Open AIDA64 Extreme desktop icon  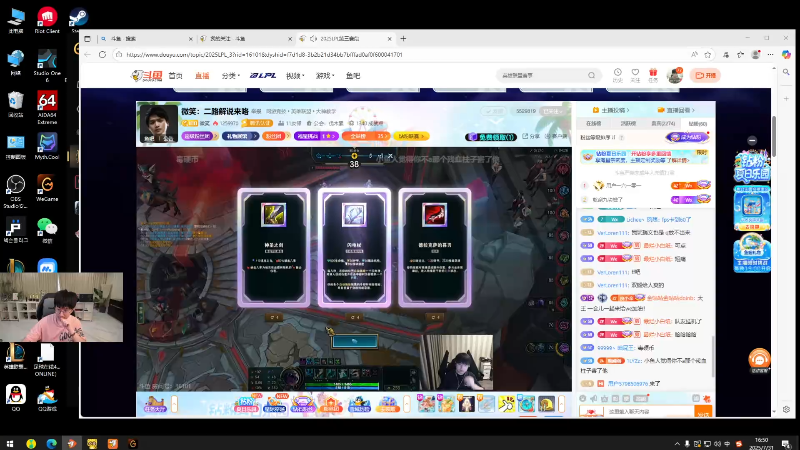pyautogui.click(x=47, y=108)
